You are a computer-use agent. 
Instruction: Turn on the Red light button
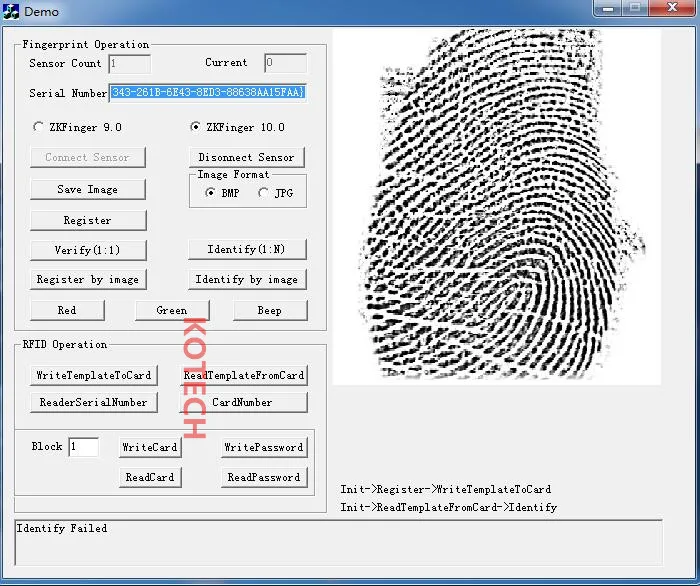pyautogui.click(x=67, y=311)
